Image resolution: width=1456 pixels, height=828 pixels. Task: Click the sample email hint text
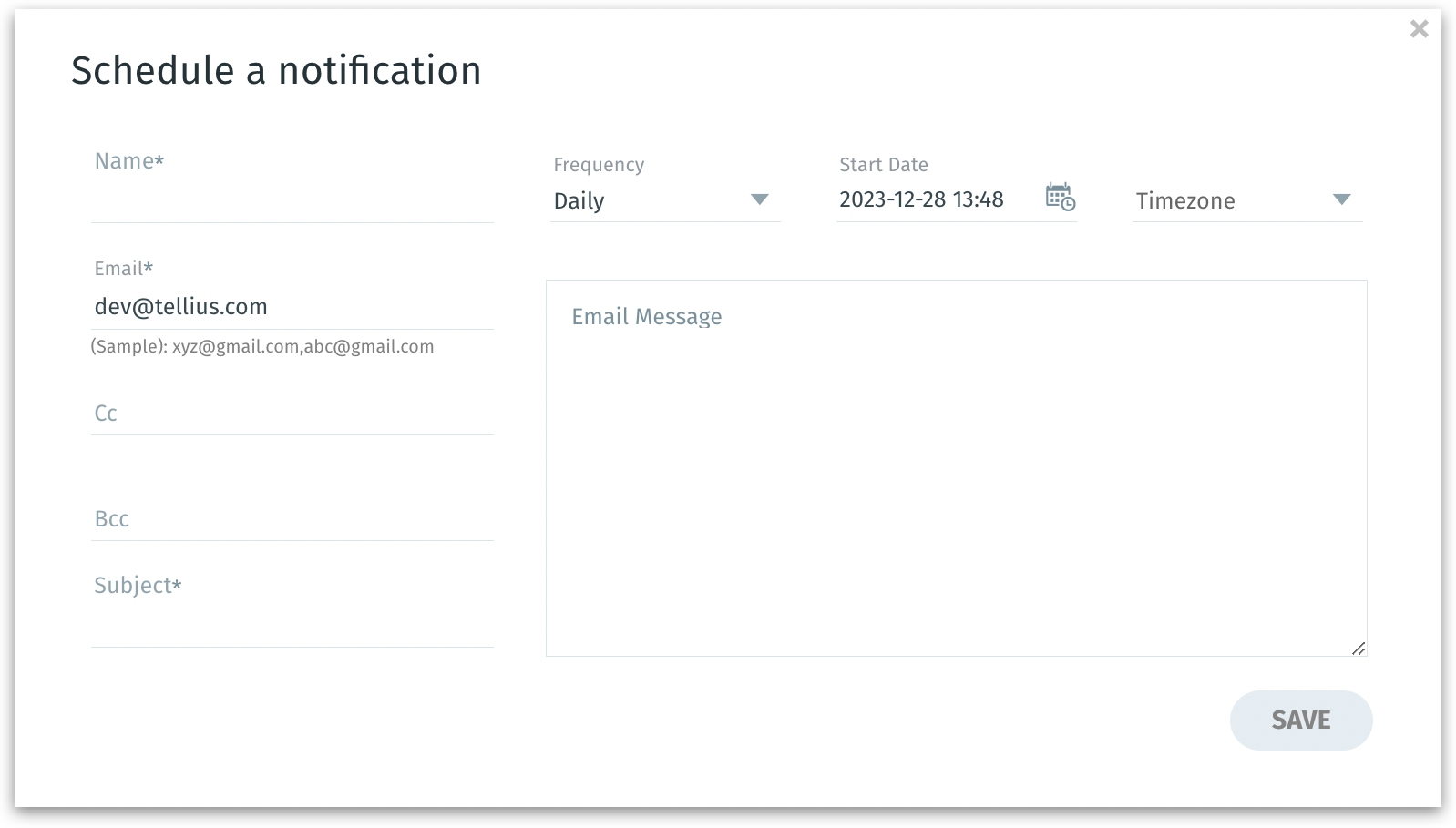262,347
